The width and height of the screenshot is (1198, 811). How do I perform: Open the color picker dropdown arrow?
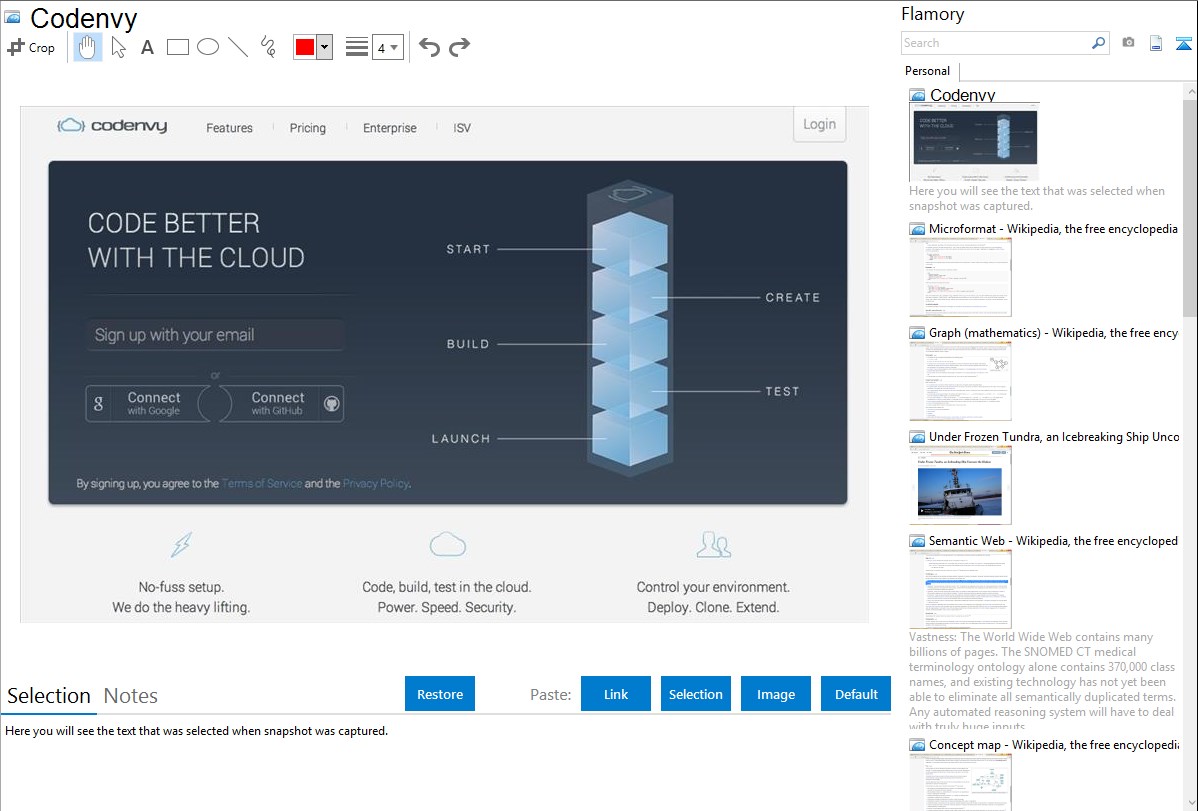(324, 47)
